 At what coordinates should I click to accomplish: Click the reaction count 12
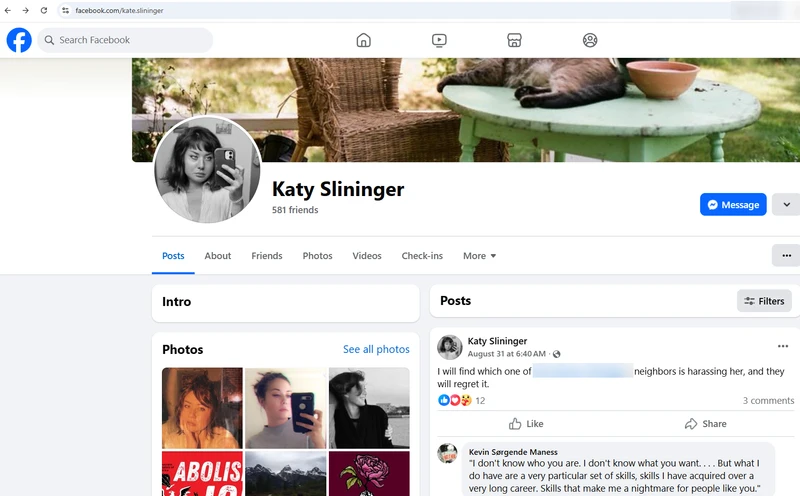(x=480, y=401)
